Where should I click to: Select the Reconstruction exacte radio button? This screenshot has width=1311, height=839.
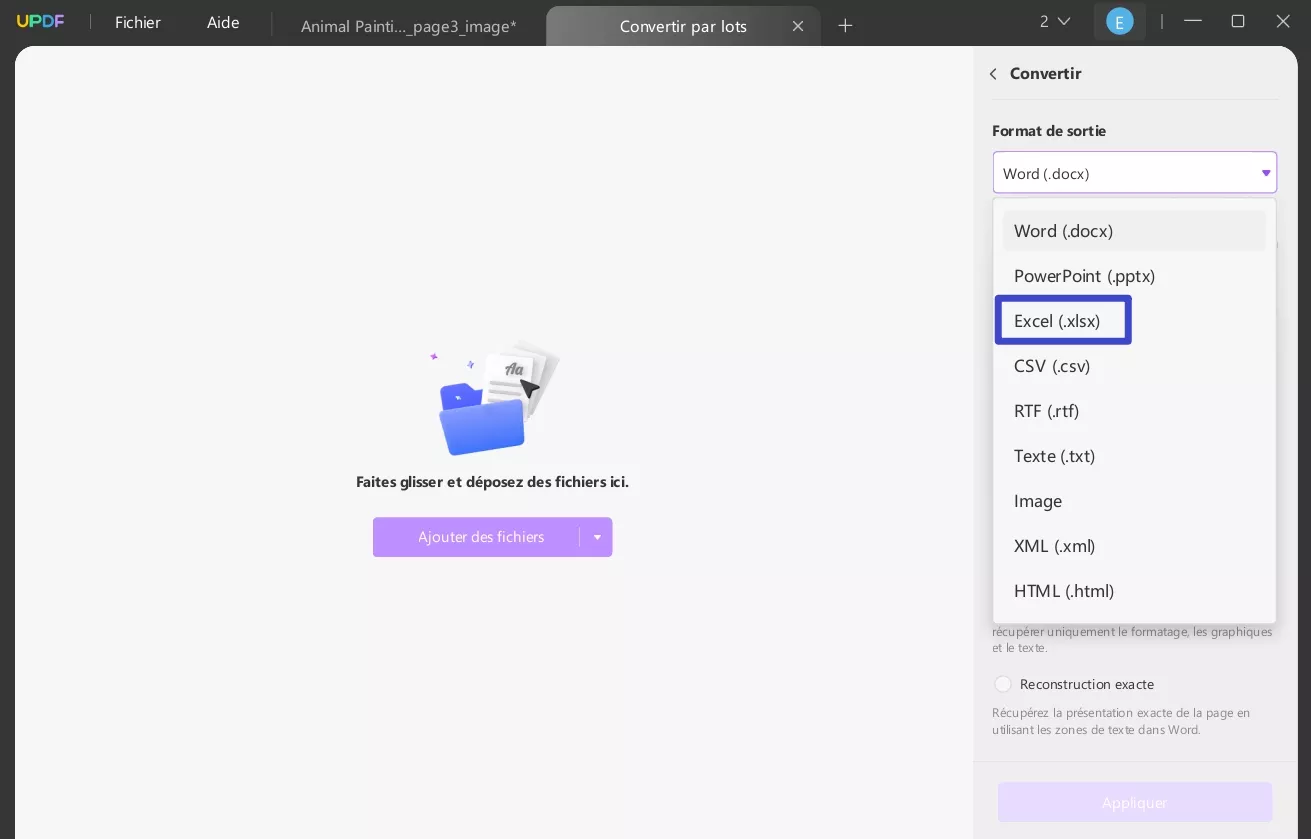(x=1003, y=684)
